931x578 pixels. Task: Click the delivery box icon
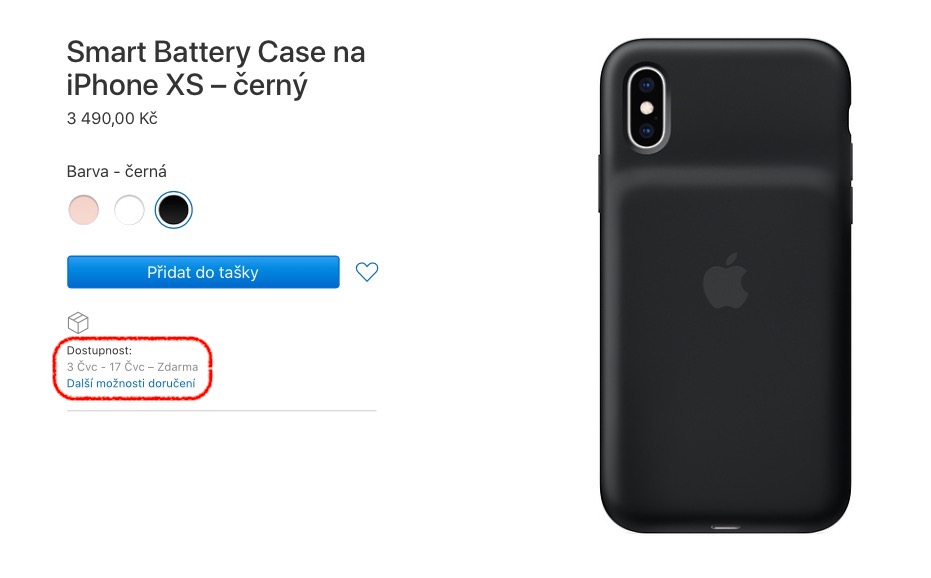tap(78, 323)
